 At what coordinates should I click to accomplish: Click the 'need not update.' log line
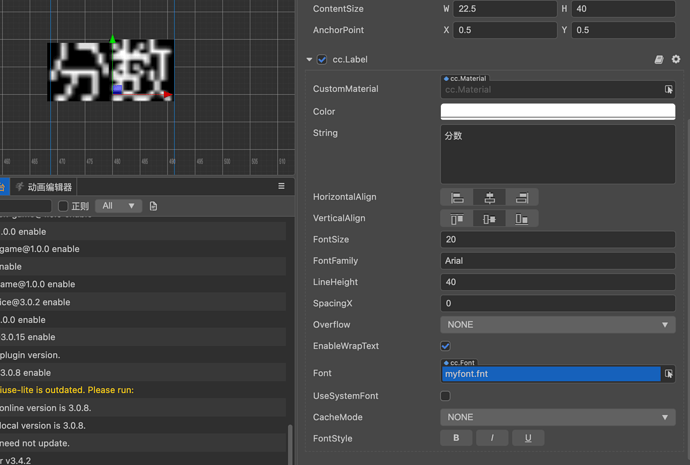click(x=143, y=443)
